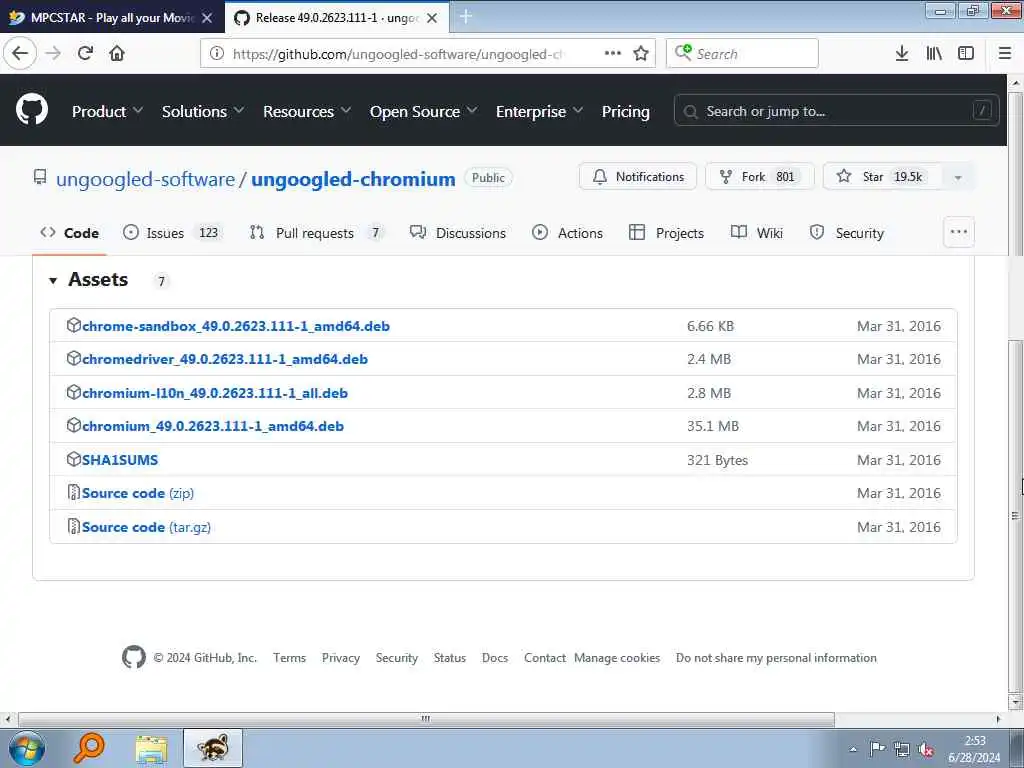Open the Code tab
This screenshot has height=768, width=1024.
(69, 232)
